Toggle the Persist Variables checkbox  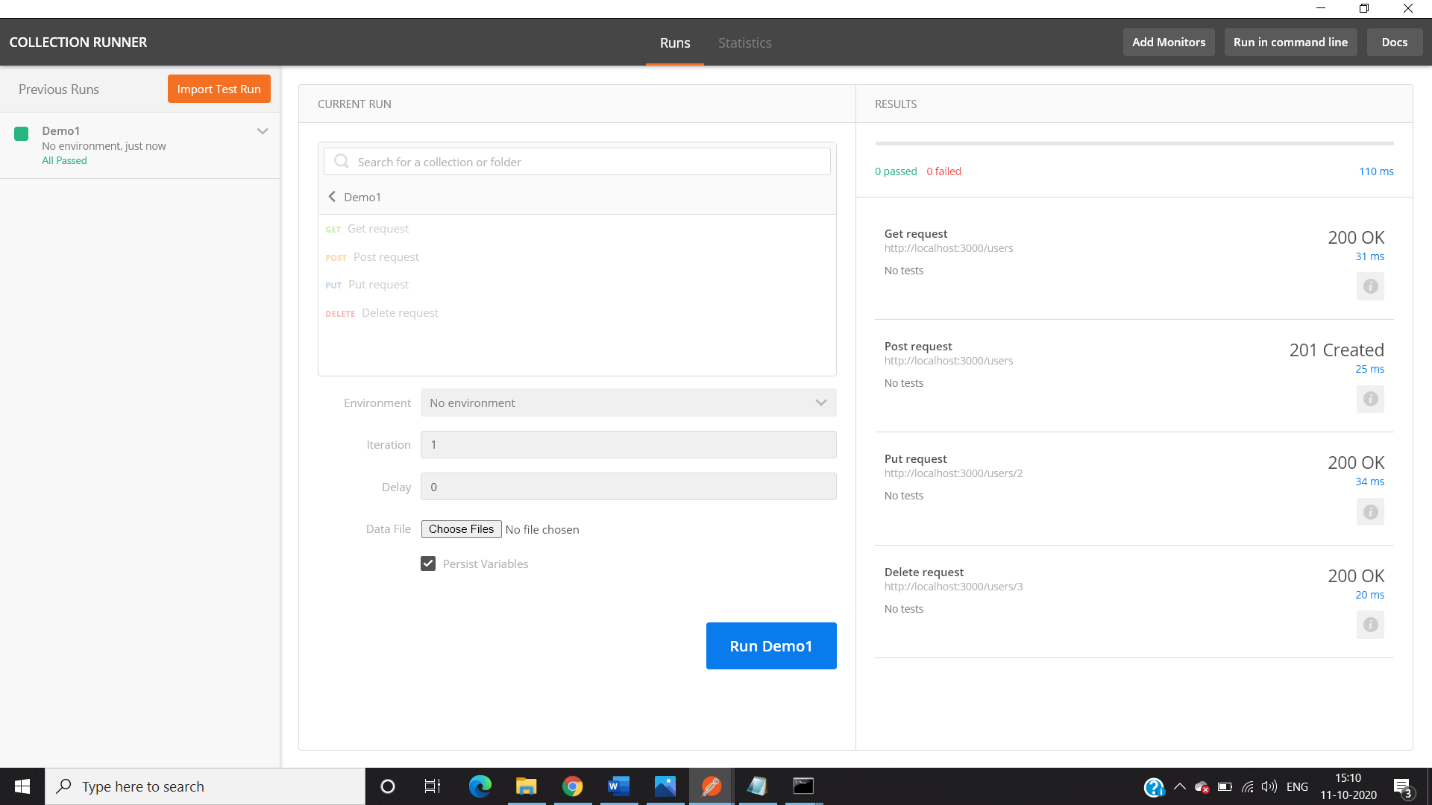point(428,564)
